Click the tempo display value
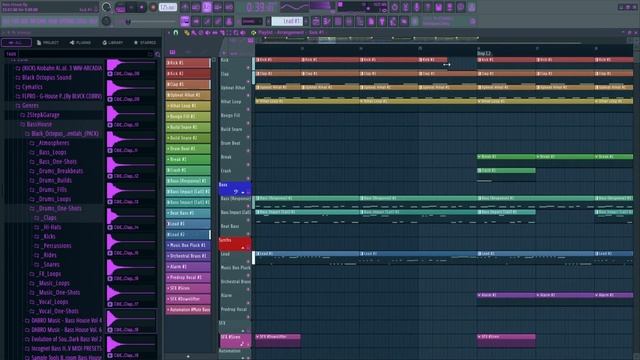The width and height of the screenshot is (640, 360). (168, 7)
